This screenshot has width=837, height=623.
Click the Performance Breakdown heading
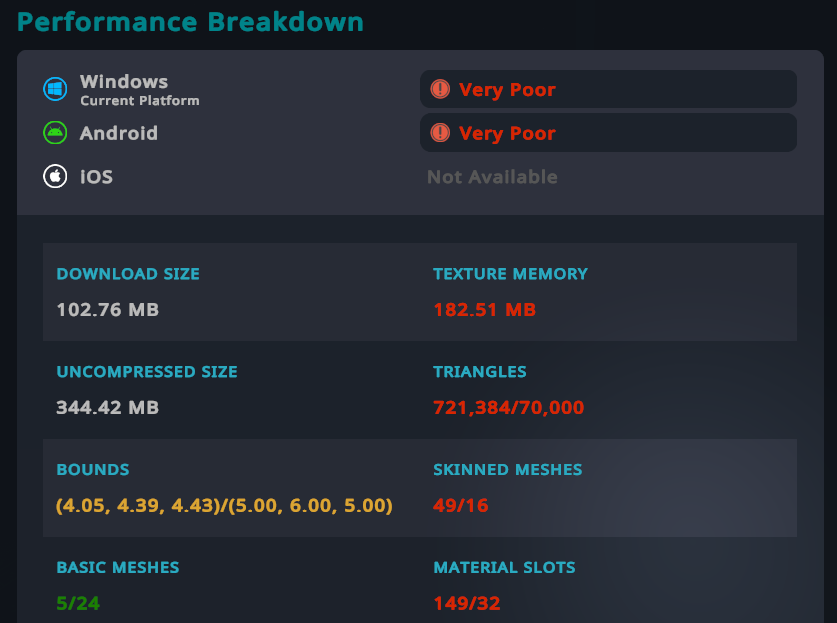[x=190, y=21]
